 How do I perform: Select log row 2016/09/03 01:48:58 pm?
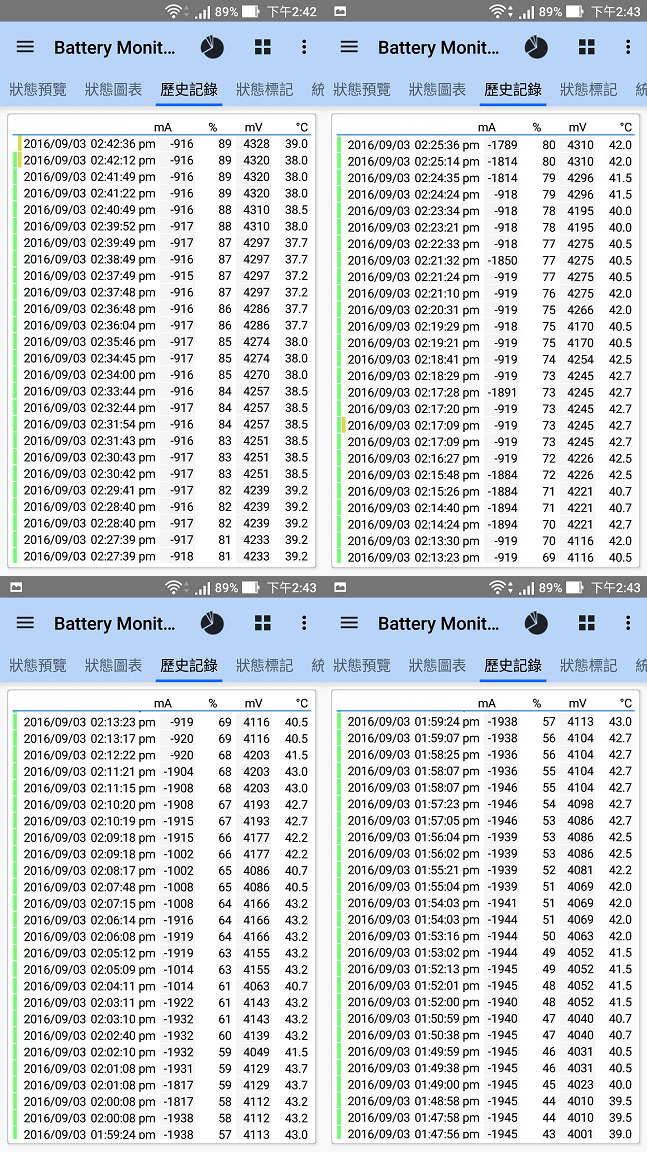(x=486, y=1101)
